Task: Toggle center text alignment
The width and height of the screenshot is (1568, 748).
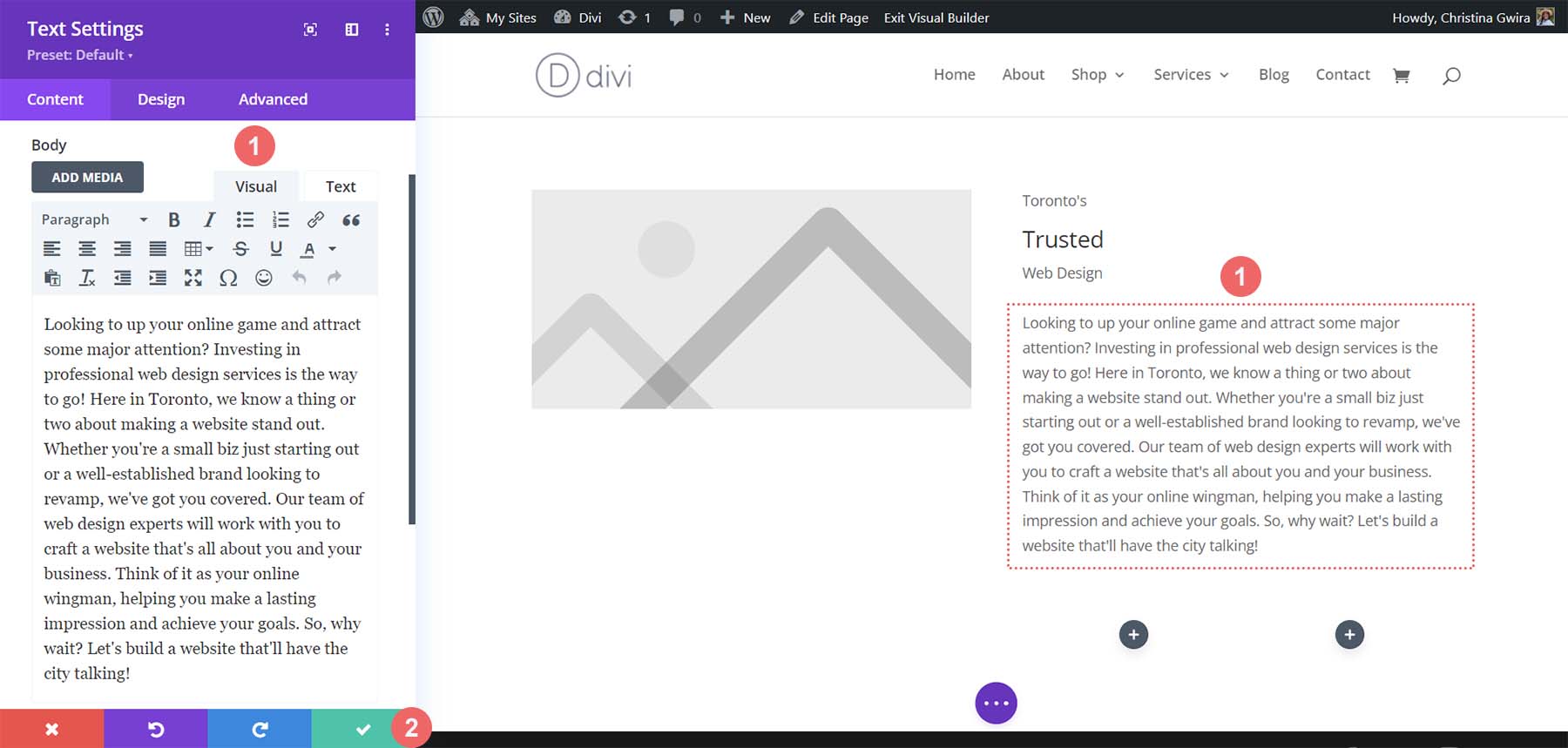Action: click(87, 249)
